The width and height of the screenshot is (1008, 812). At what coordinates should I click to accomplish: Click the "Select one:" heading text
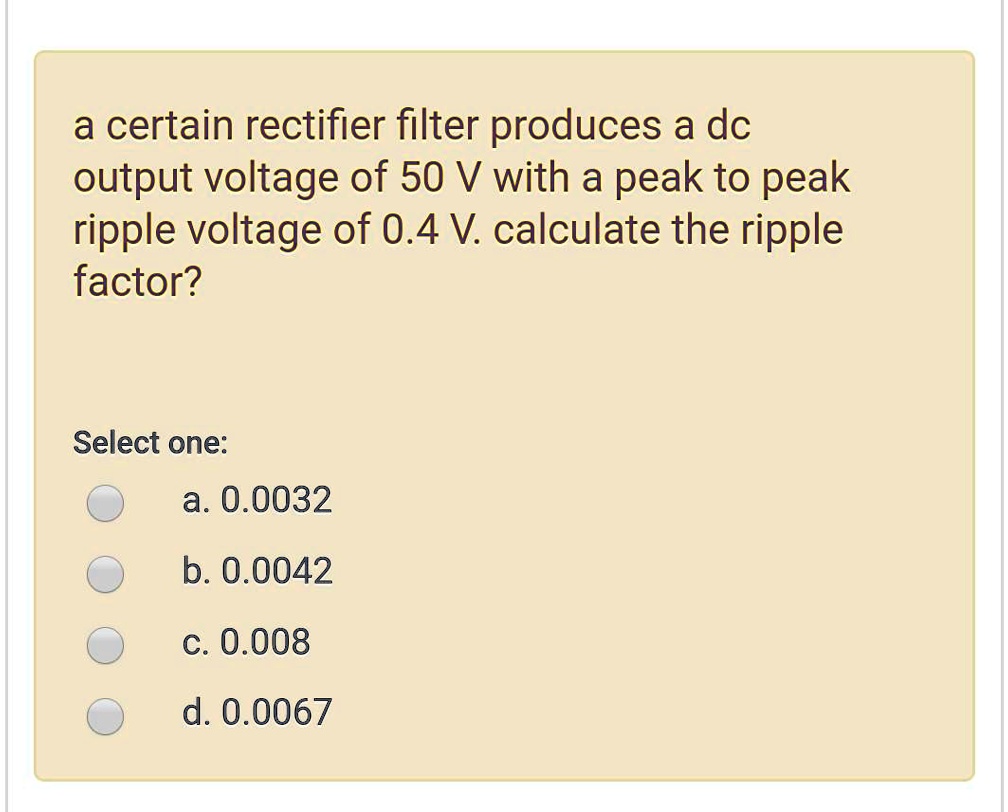pos(152,443)
